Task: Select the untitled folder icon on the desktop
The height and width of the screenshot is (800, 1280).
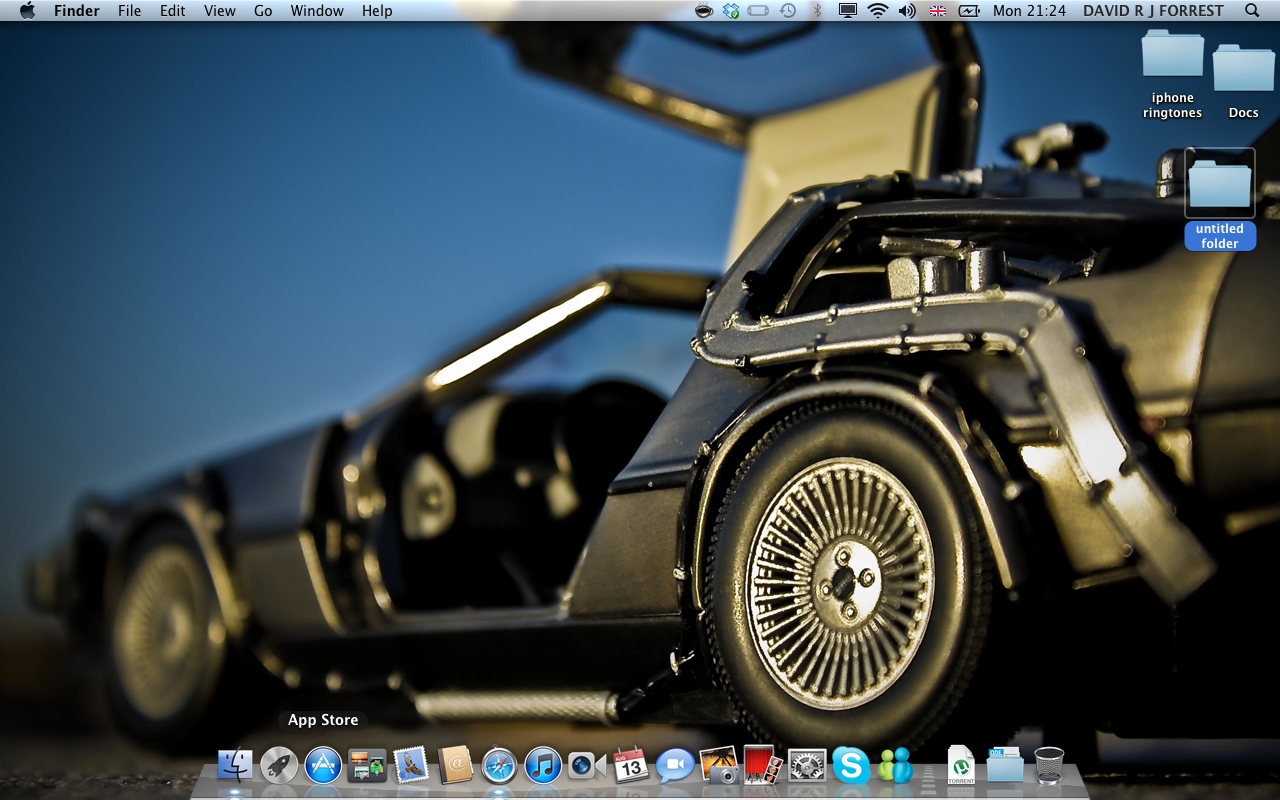Action: coord(1220,183)
